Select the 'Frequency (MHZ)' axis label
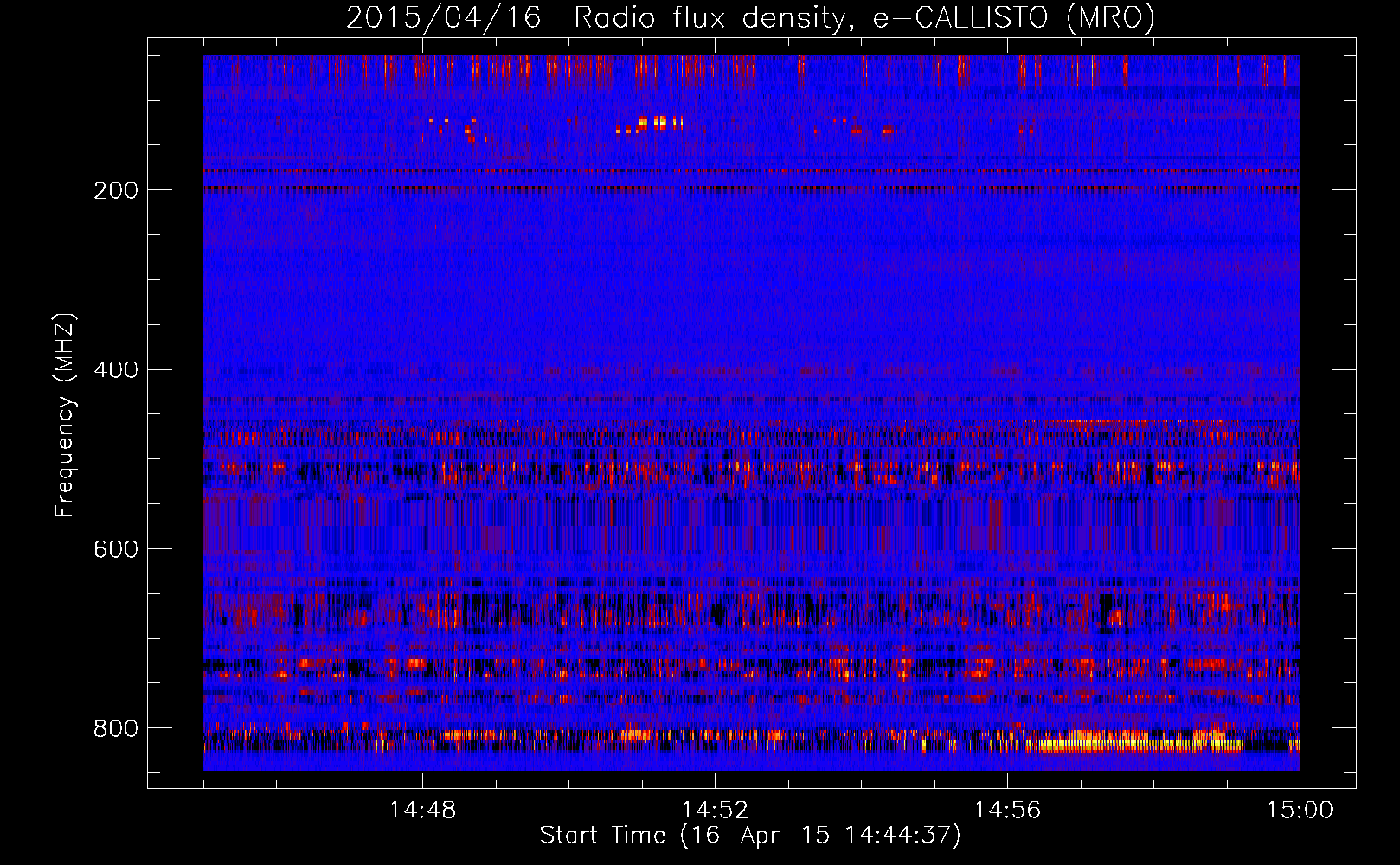The height and width of the screenshot is (865, 1400). coord(64,415)
